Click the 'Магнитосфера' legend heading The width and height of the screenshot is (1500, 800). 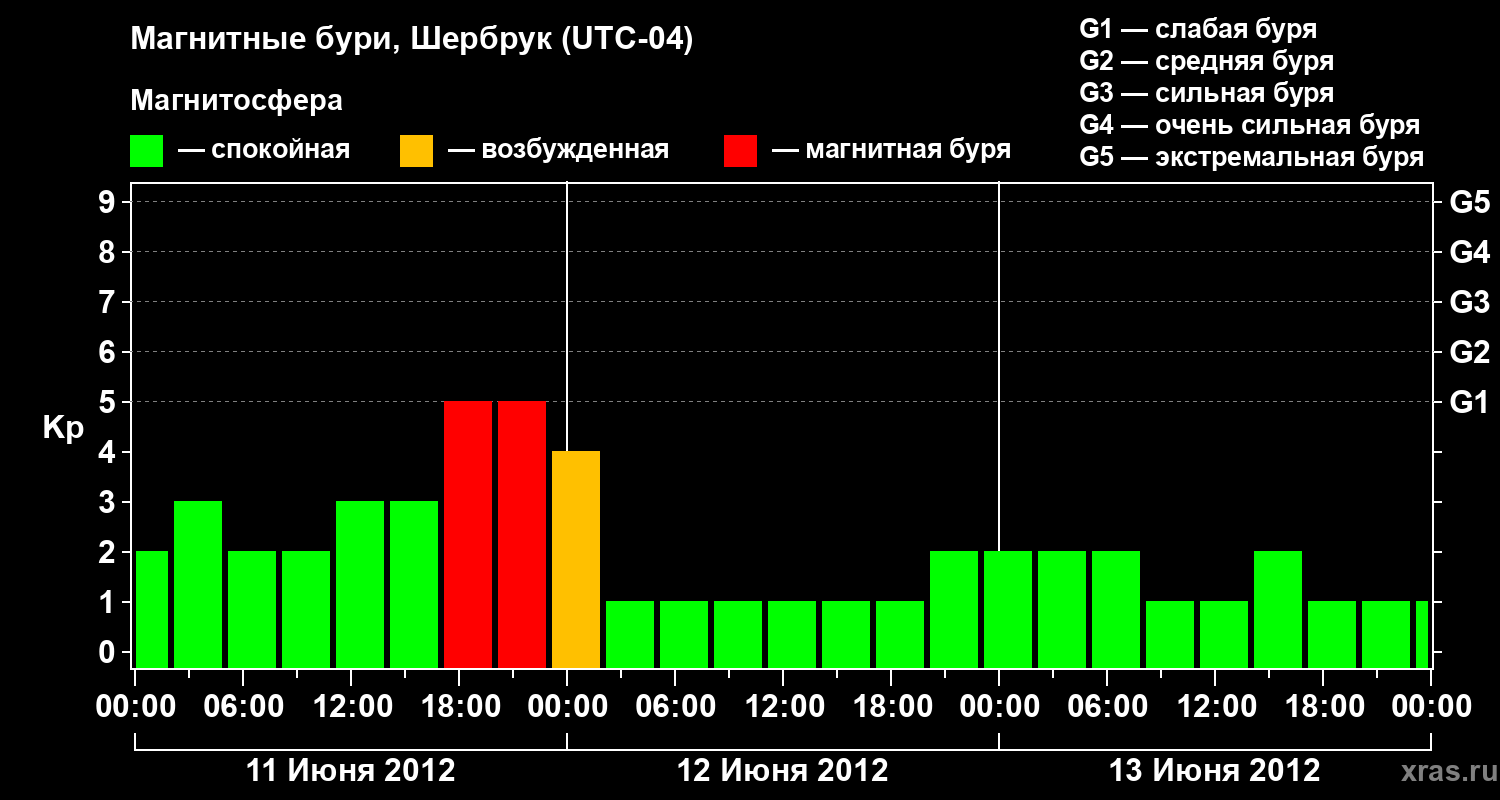coord(236,101)
